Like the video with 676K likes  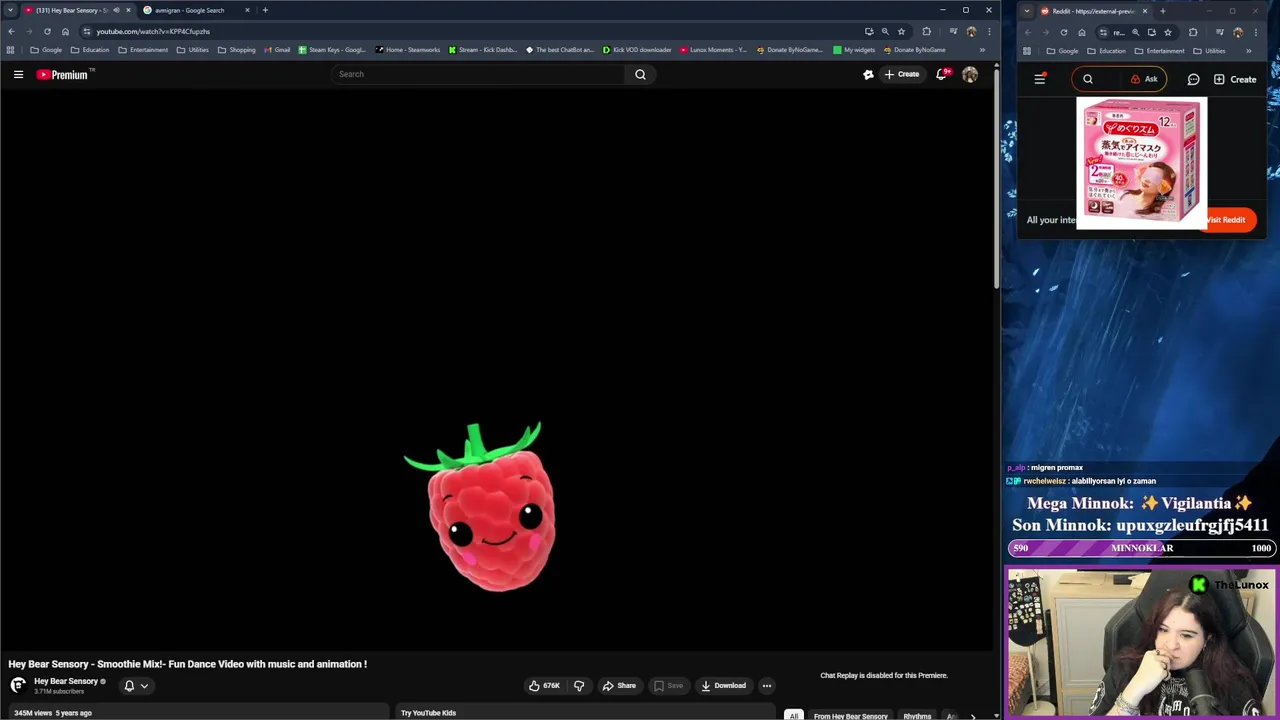click(x=544, y=686)
